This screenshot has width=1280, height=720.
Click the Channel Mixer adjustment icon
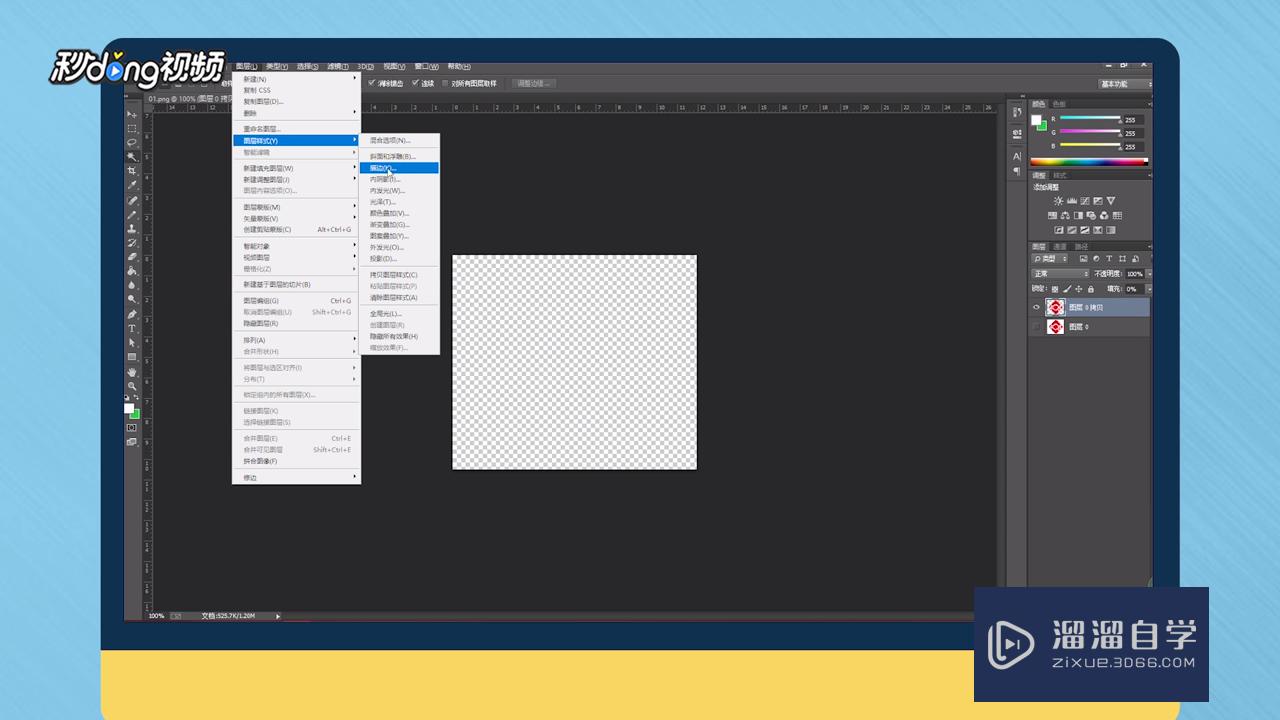click(1104, 215)
